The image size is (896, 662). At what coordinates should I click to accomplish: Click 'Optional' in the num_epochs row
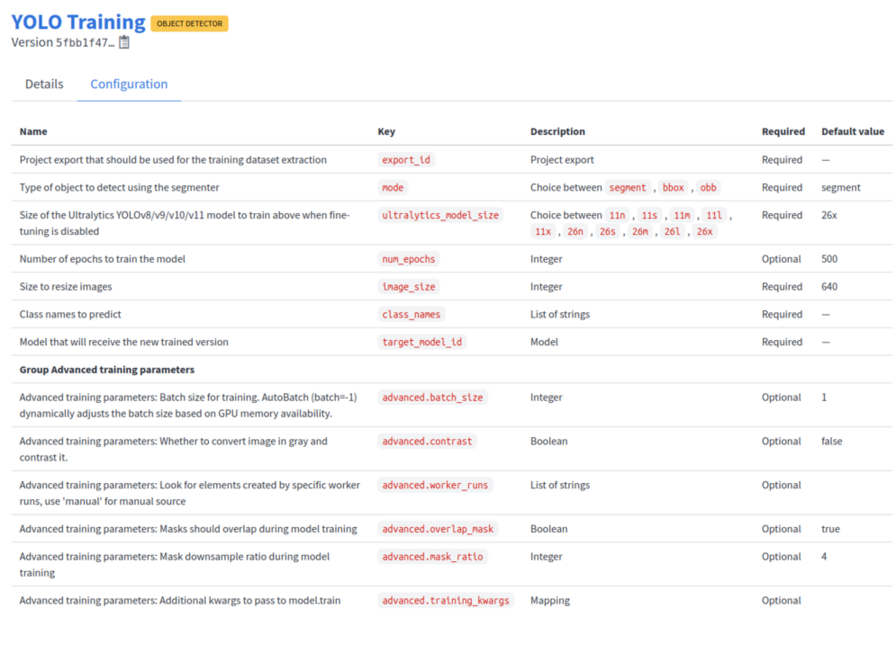(x=781, y=259)
